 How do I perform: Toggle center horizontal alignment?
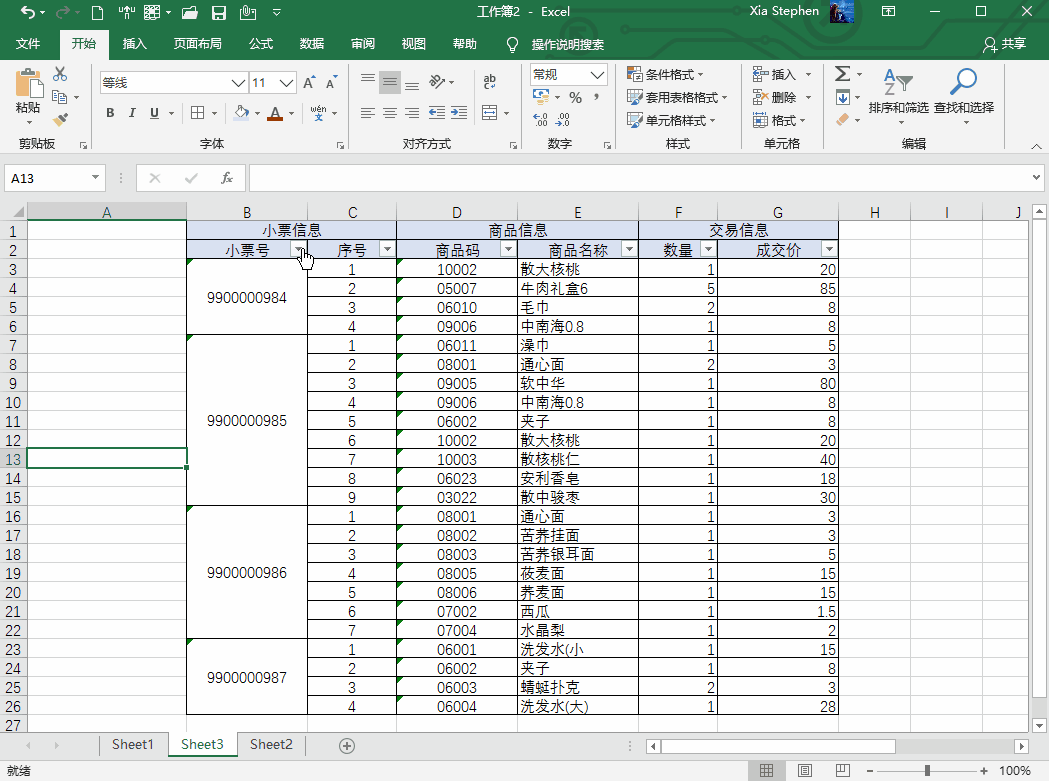tap(389, 112)
